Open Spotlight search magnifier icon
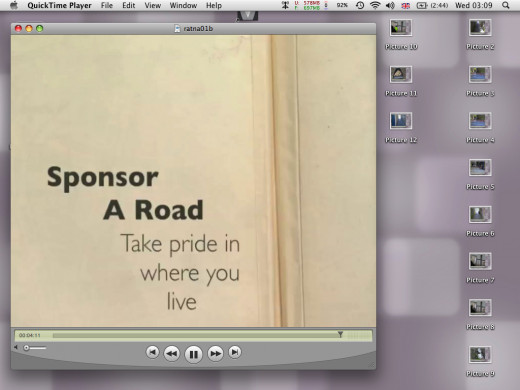 [506, 5]
